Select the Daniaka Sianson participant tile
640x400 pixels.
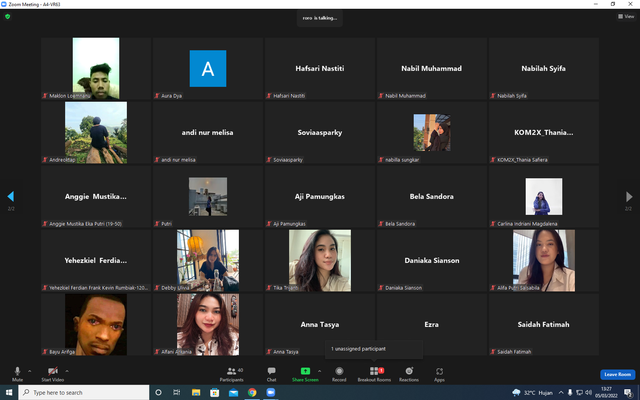pos(431,260)
